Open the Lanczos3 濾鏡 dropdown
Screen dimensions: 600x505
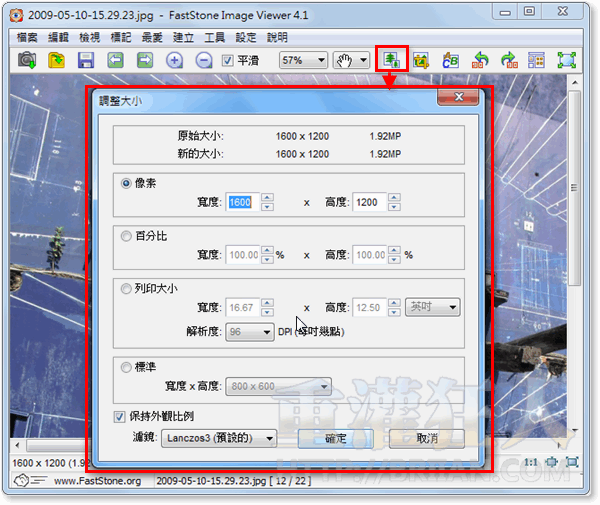coord(220,438)
